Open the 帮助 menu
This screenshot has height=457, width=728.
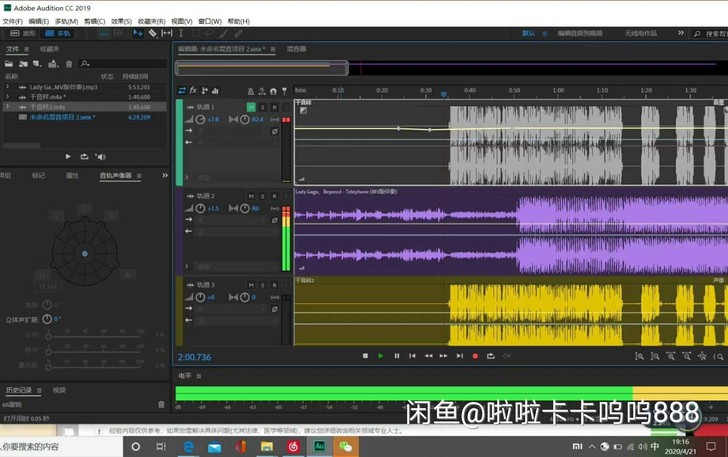(x=239, y=21)
